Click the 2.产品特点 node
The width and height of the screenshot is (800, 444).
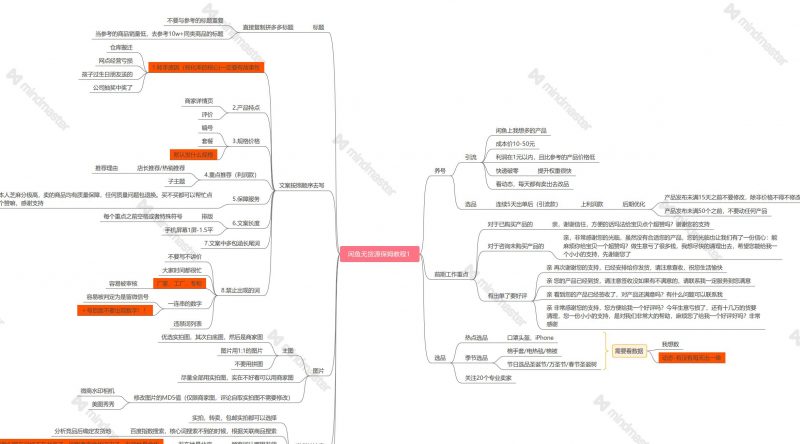click(x=246, y=107)
